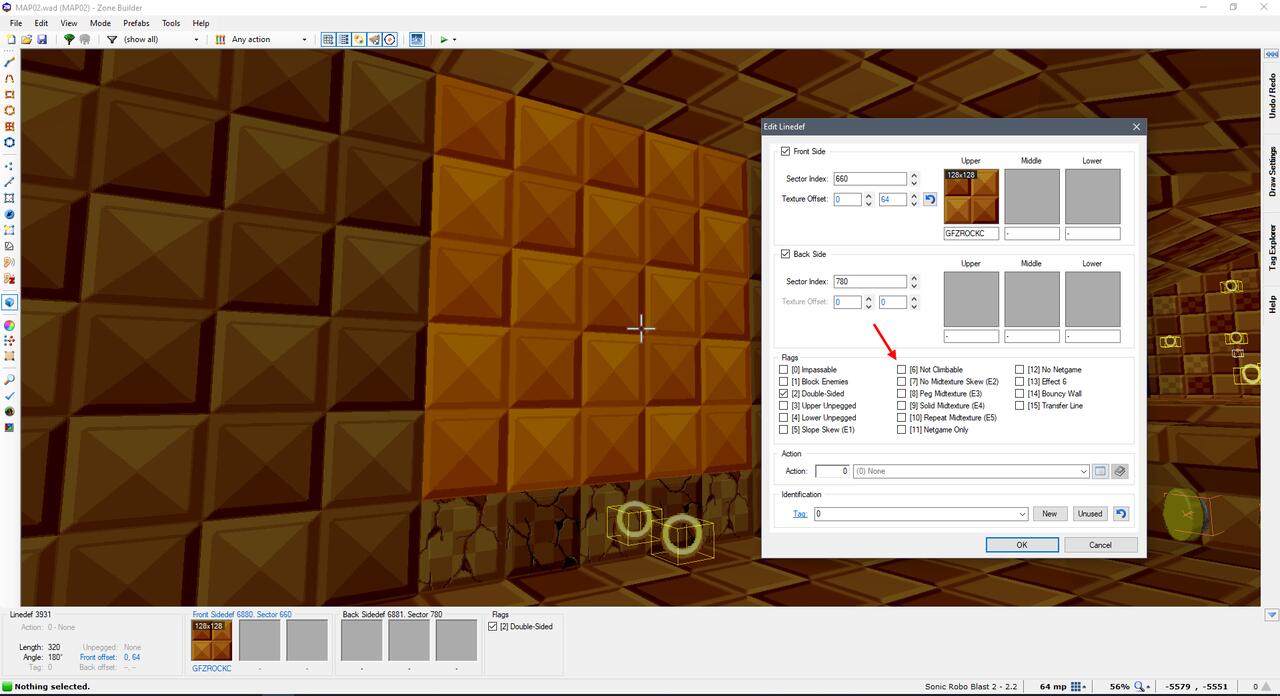The image size is (1280, 696).
Task: Check the [15] Transfer Line flag
Action: pos(1020,406)
